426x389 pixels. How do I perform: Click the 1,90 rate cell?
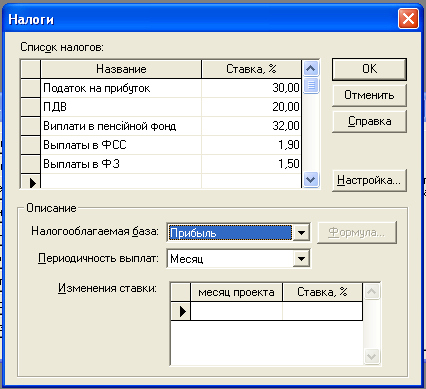coord(251,145)
